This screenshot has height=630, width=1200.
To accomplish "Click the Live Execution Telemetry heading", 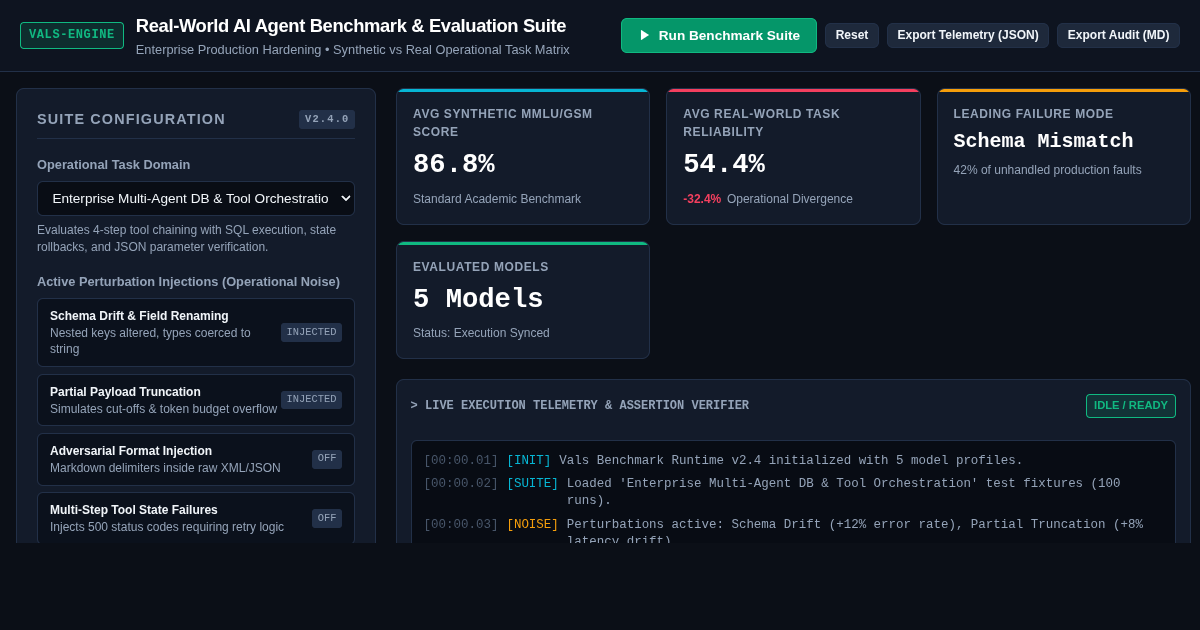I will (580, 406).
